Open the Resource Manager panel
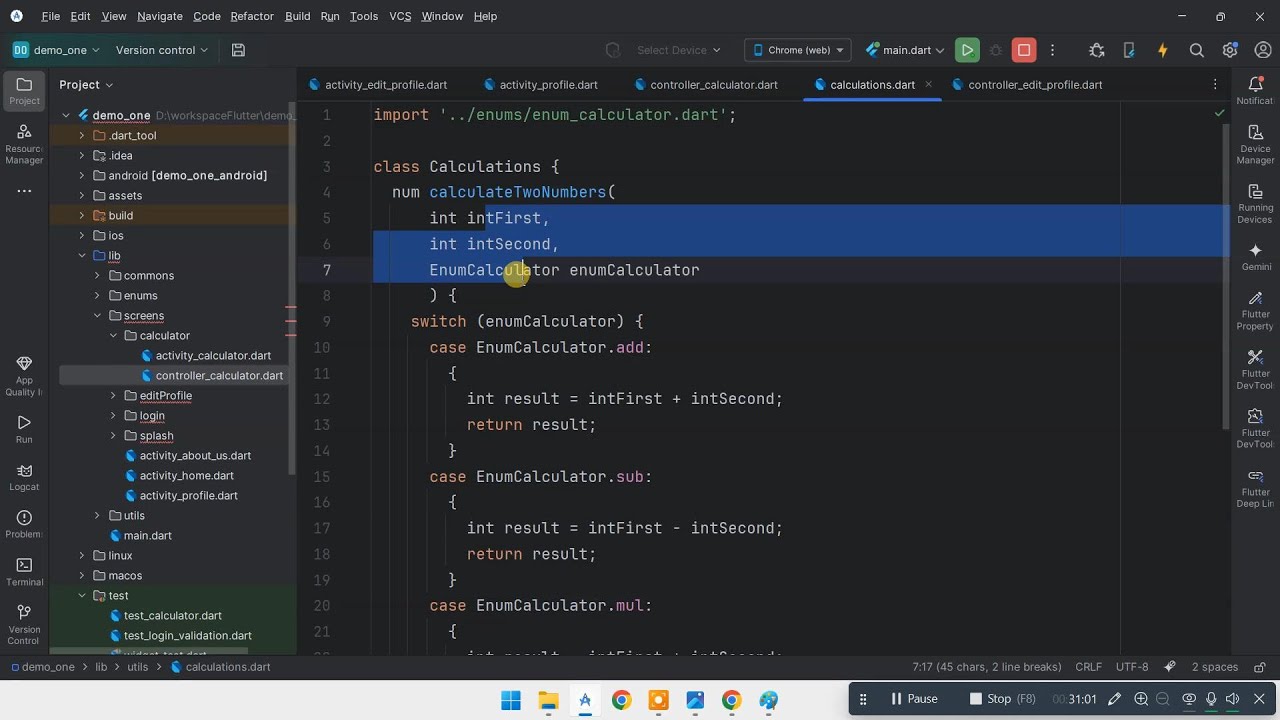This screenshot has height=720, width=1280. coord(24,145)
